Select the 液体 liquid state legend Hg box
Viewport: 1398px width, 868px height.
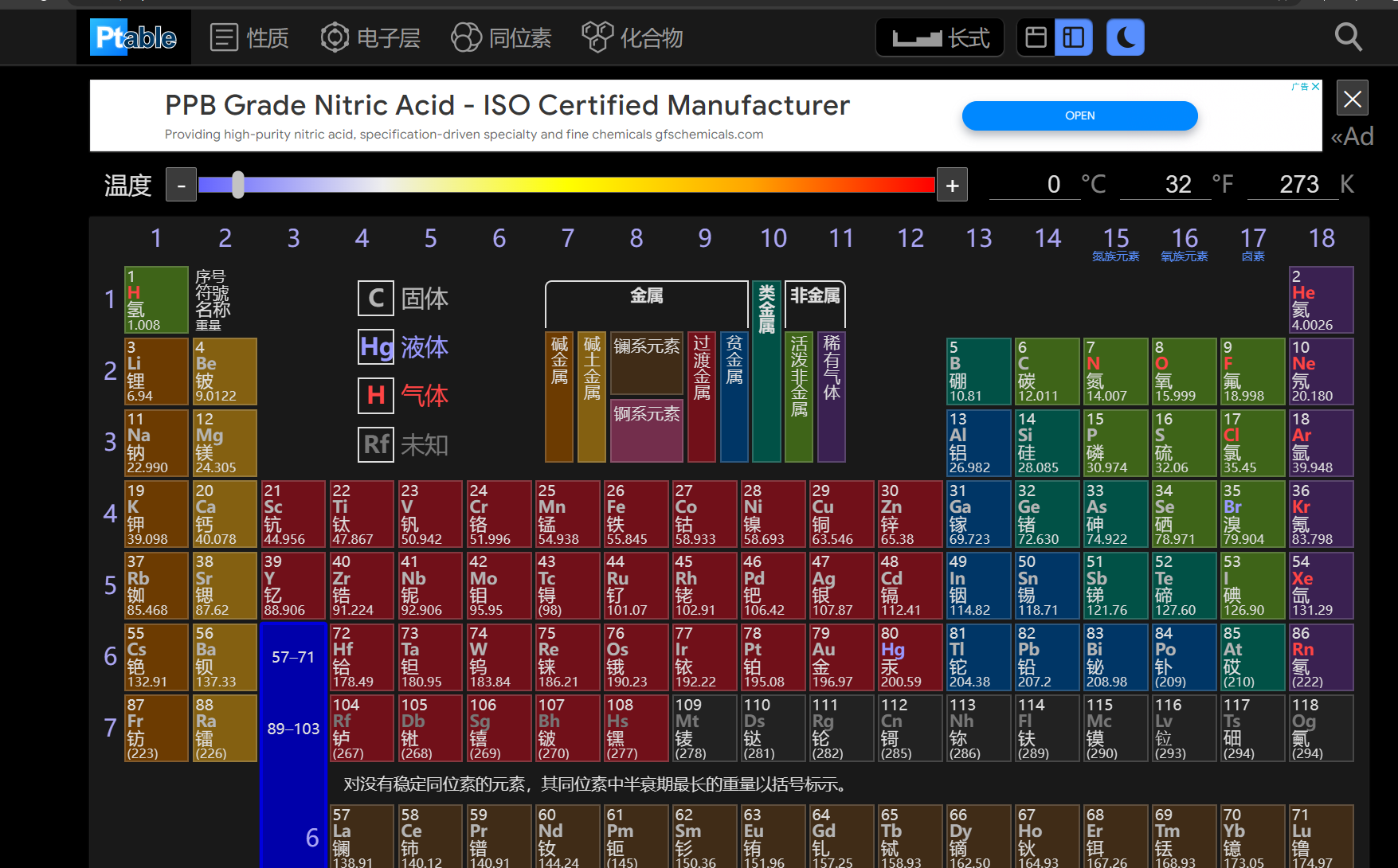pyautogui.click(x=376, y=347)
